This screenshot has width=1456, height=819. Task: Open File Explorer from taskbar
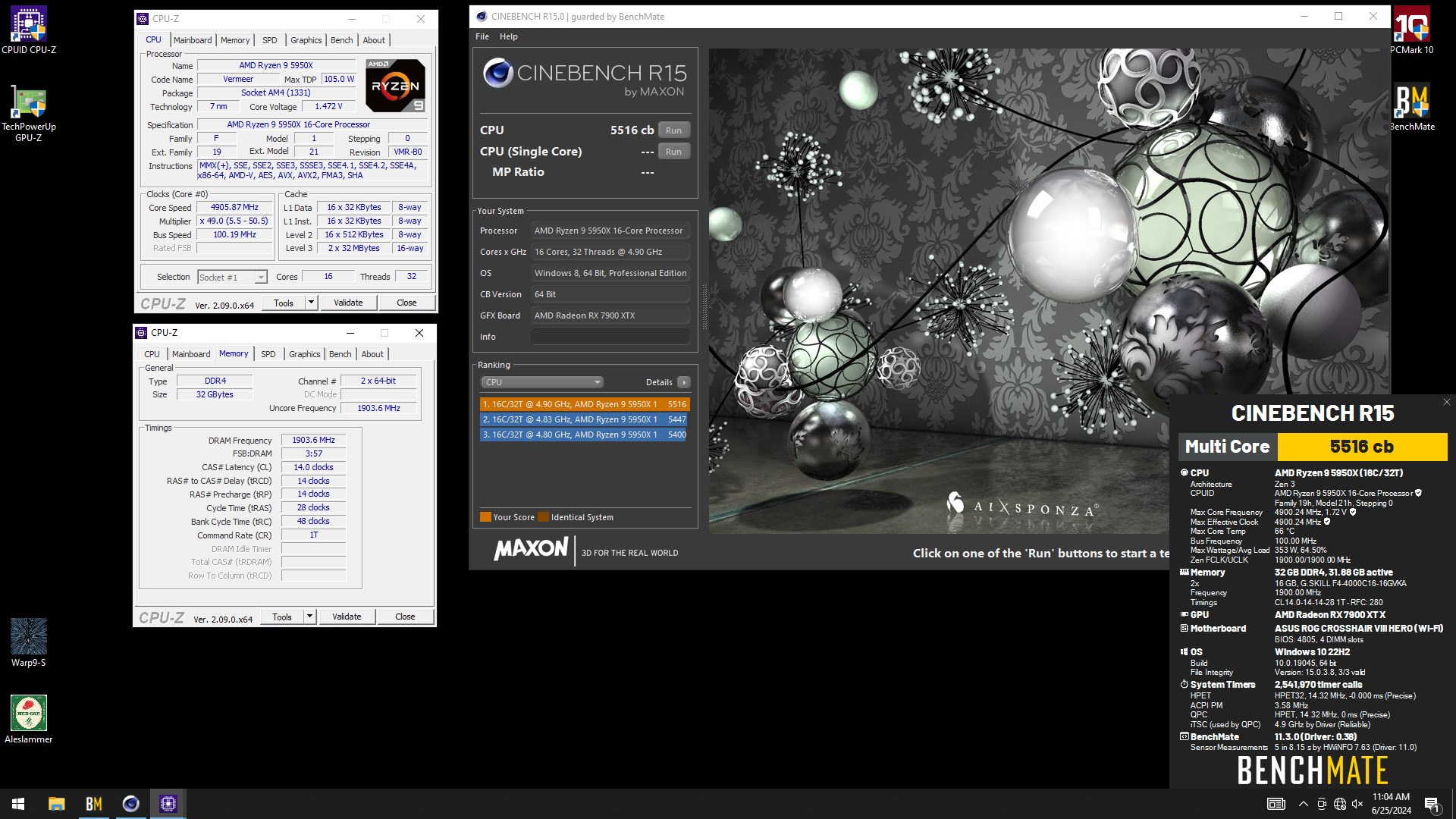point(56,804)
